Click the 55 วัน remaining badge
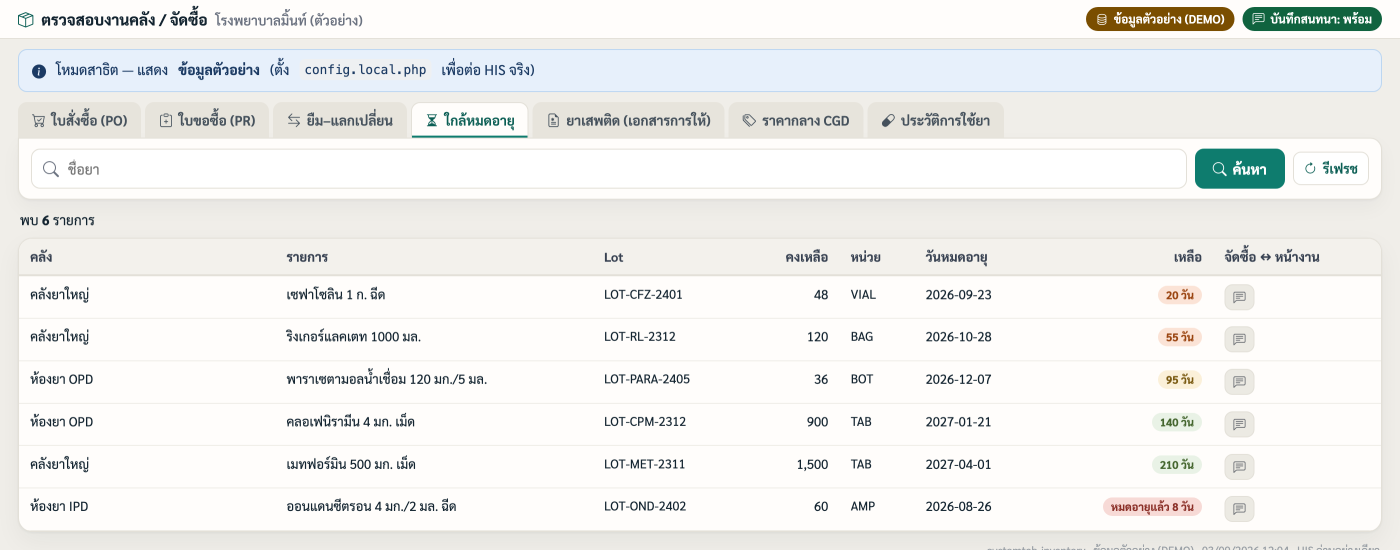Viewport: 1400px width, 550px height. [x=1179, y=338]
